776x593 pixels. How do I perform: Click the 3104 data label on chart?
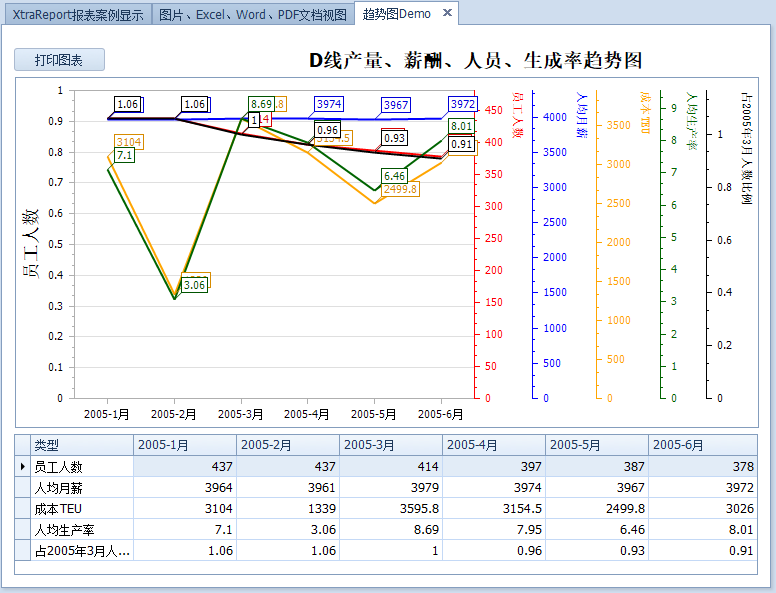tap(129, 142)
